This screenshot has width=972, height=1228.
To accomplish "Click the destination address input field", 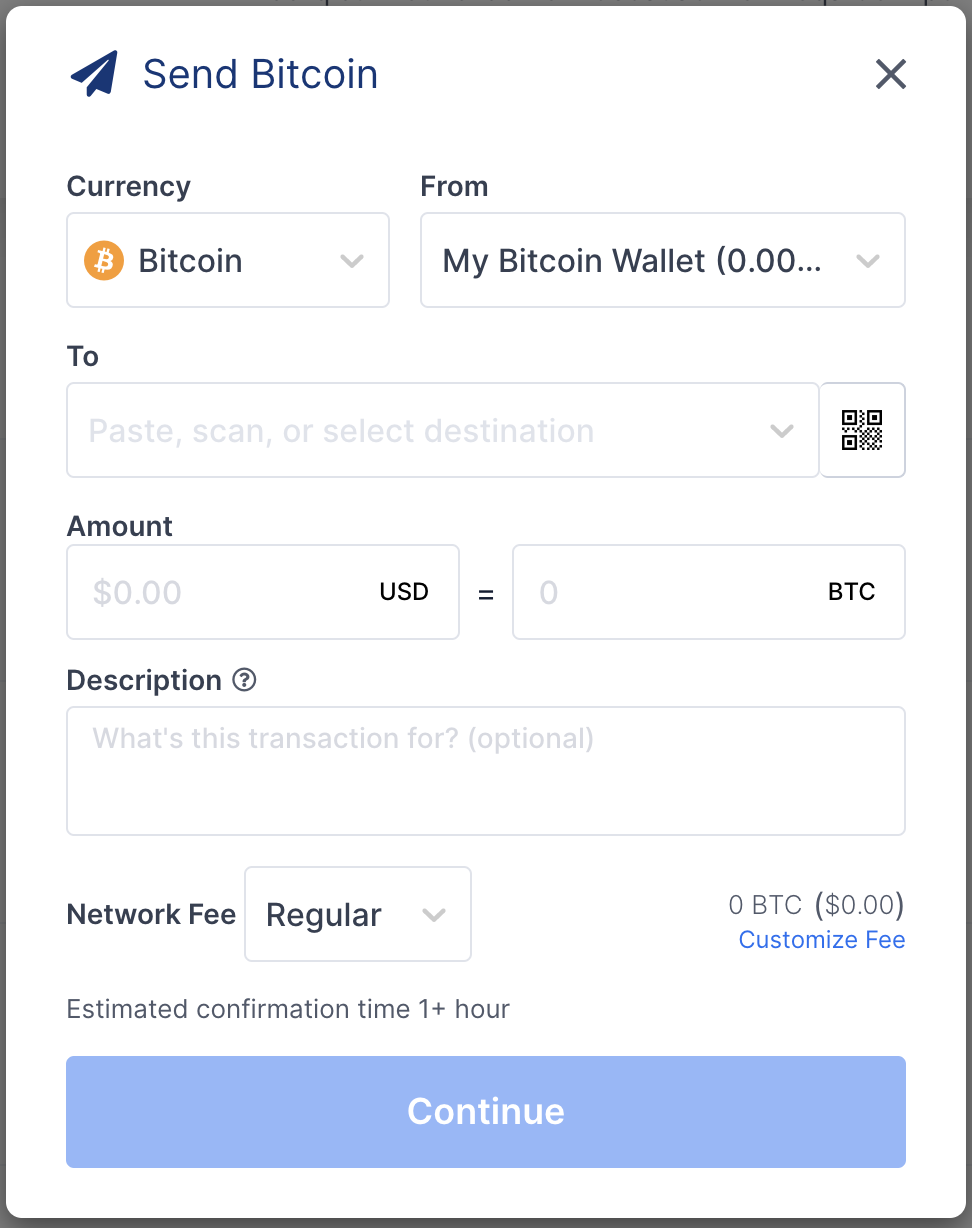I will click(443, 430).
